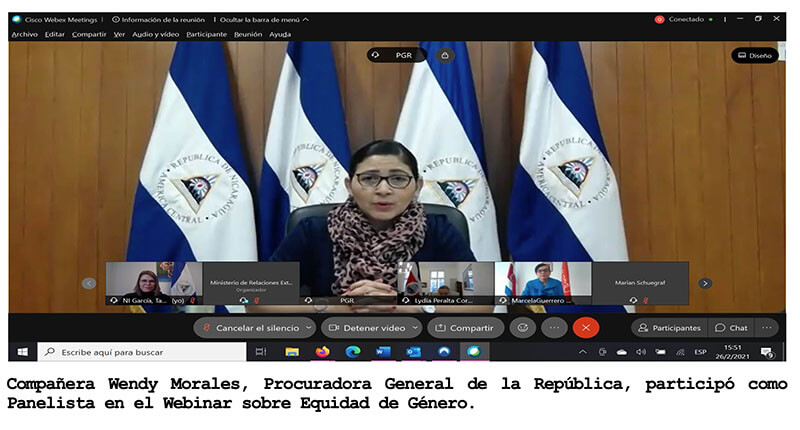Open the Participantes panel
800x430 pixels.
tap(669, 328)
